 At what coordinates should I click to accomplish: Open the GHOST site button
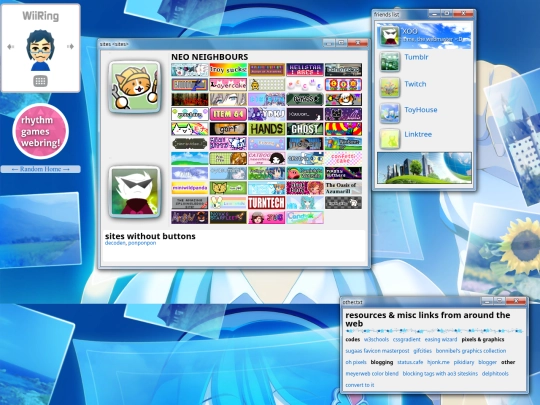[x=305, y=129]
